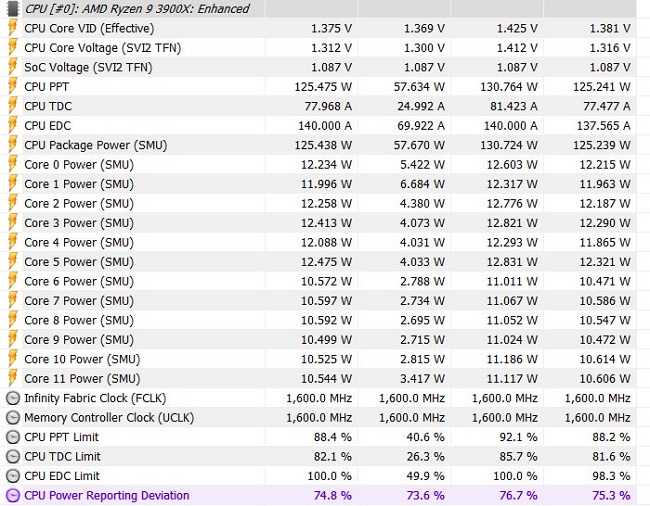Select the CPU Package Power (SMU) label
650x506 pixels.
(x=96, y=145)
